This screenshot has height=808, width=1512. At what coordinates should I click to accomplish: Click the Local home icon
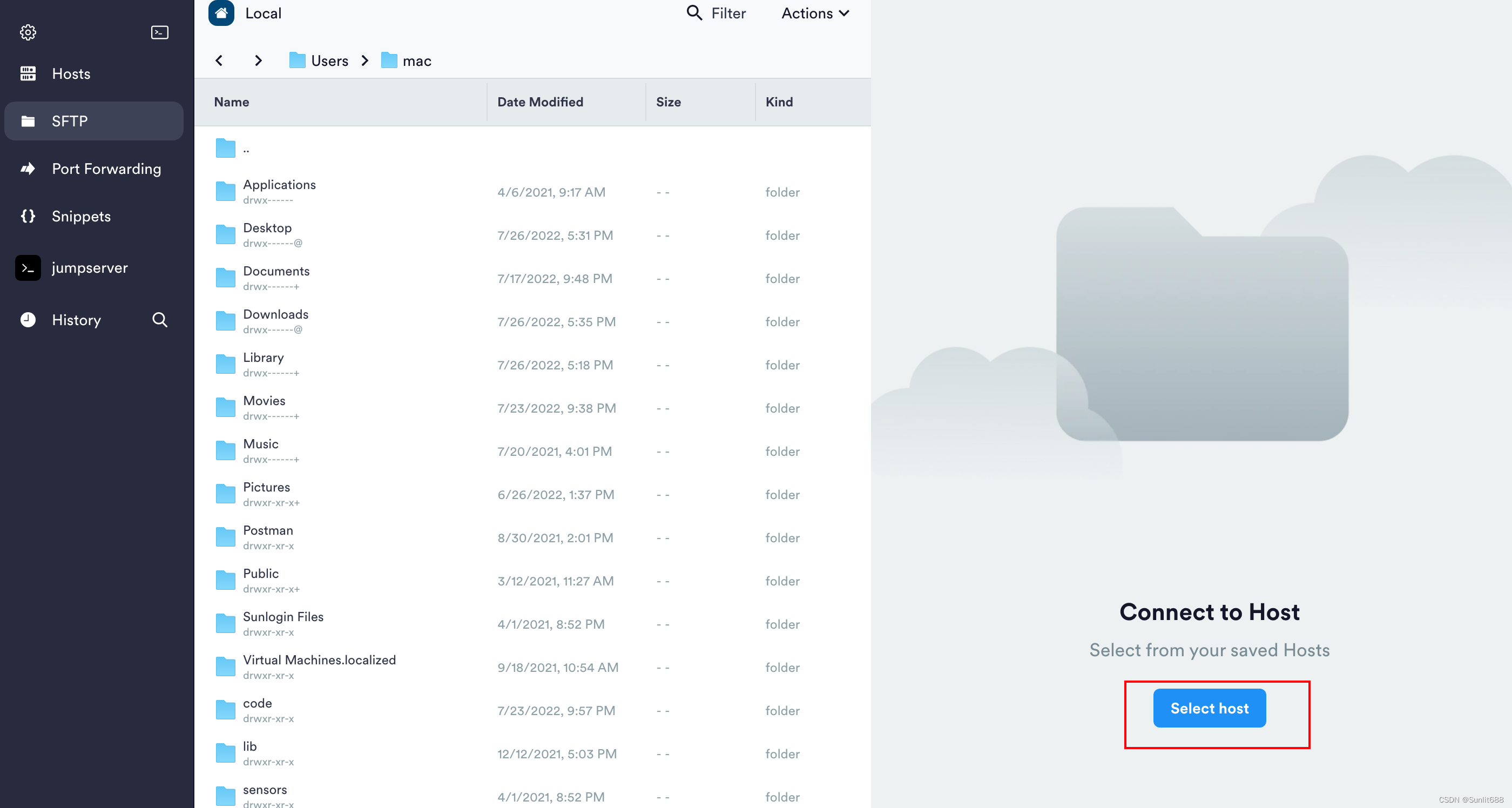[x=221, y=13]
